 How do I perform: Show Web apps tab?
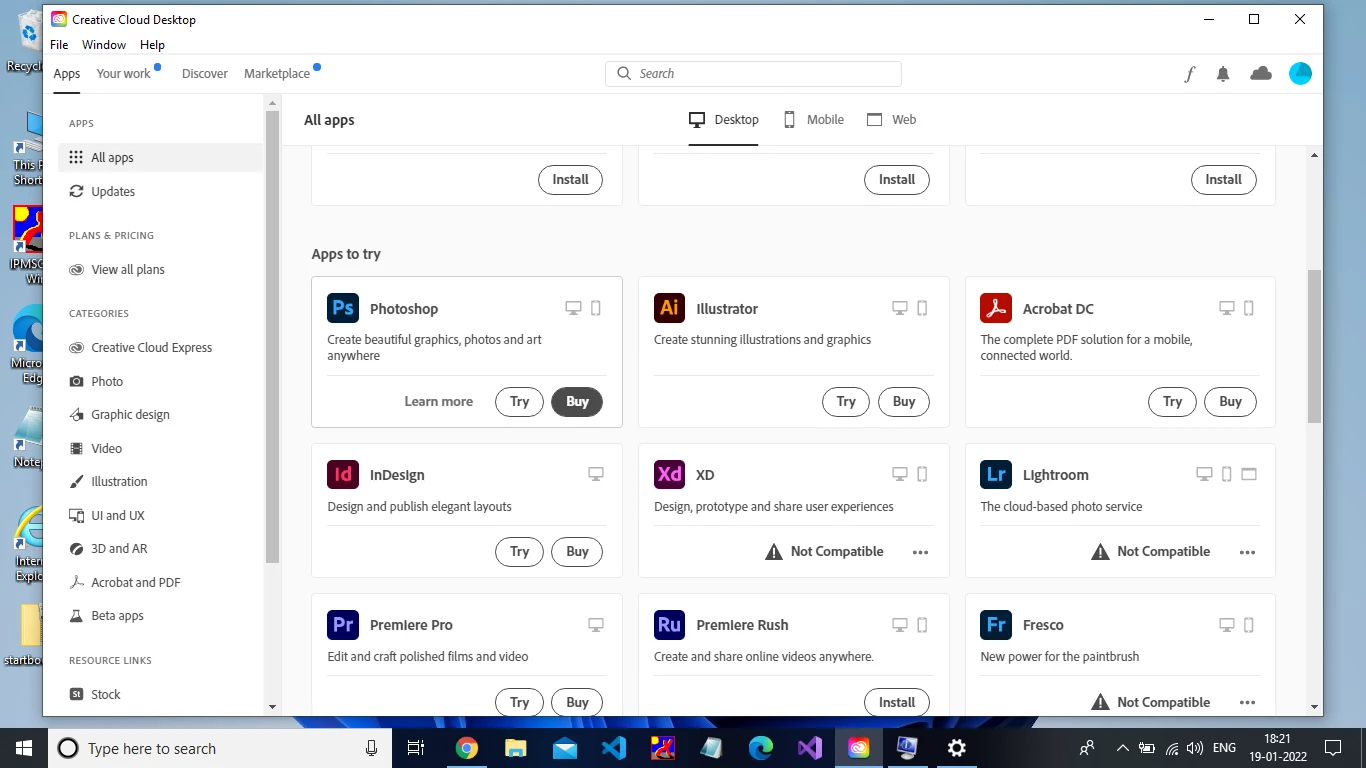click(891, 119)
